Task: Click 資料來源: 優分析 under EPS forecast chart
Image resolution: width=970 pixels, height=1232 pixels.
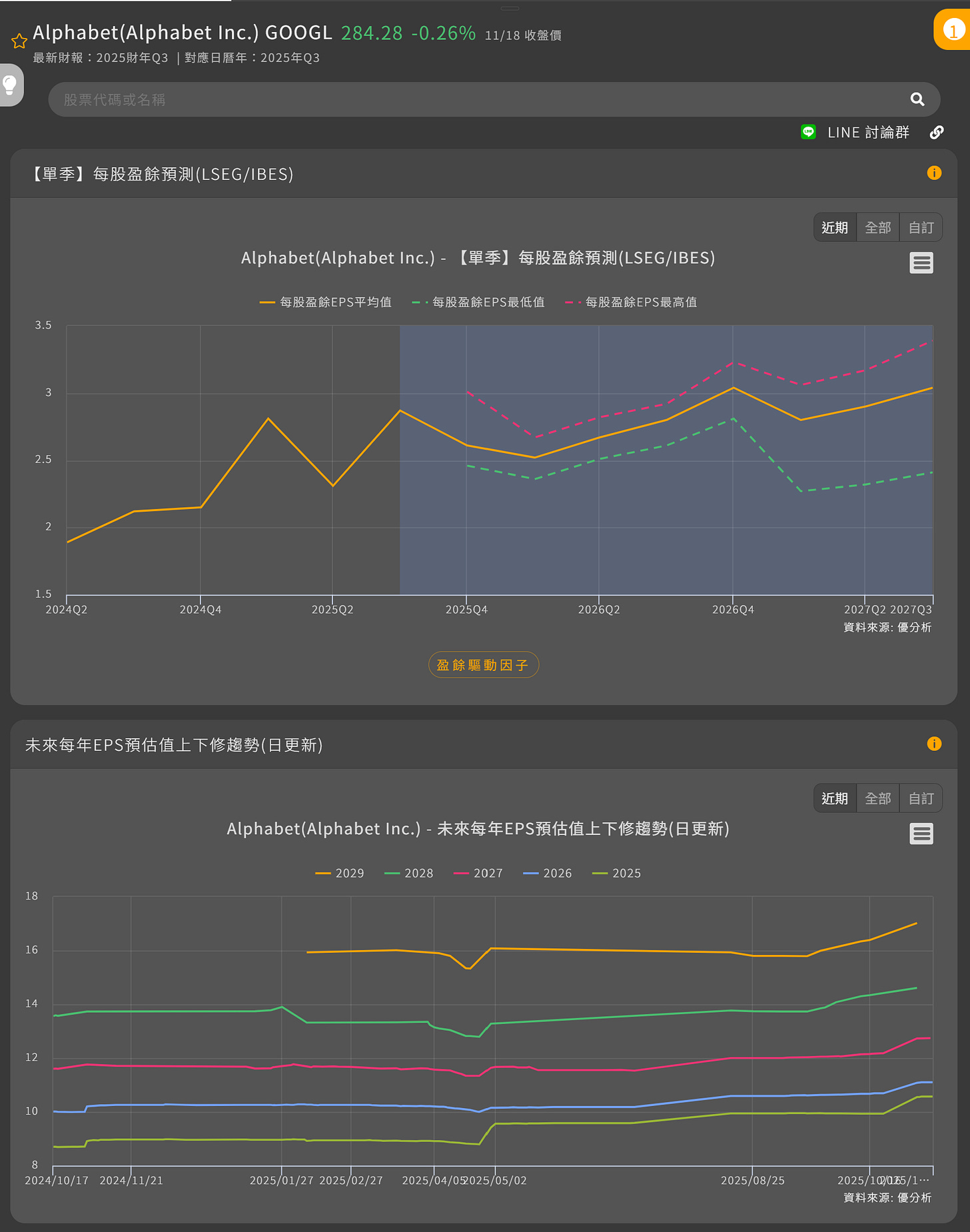Action: pos(887,627)
